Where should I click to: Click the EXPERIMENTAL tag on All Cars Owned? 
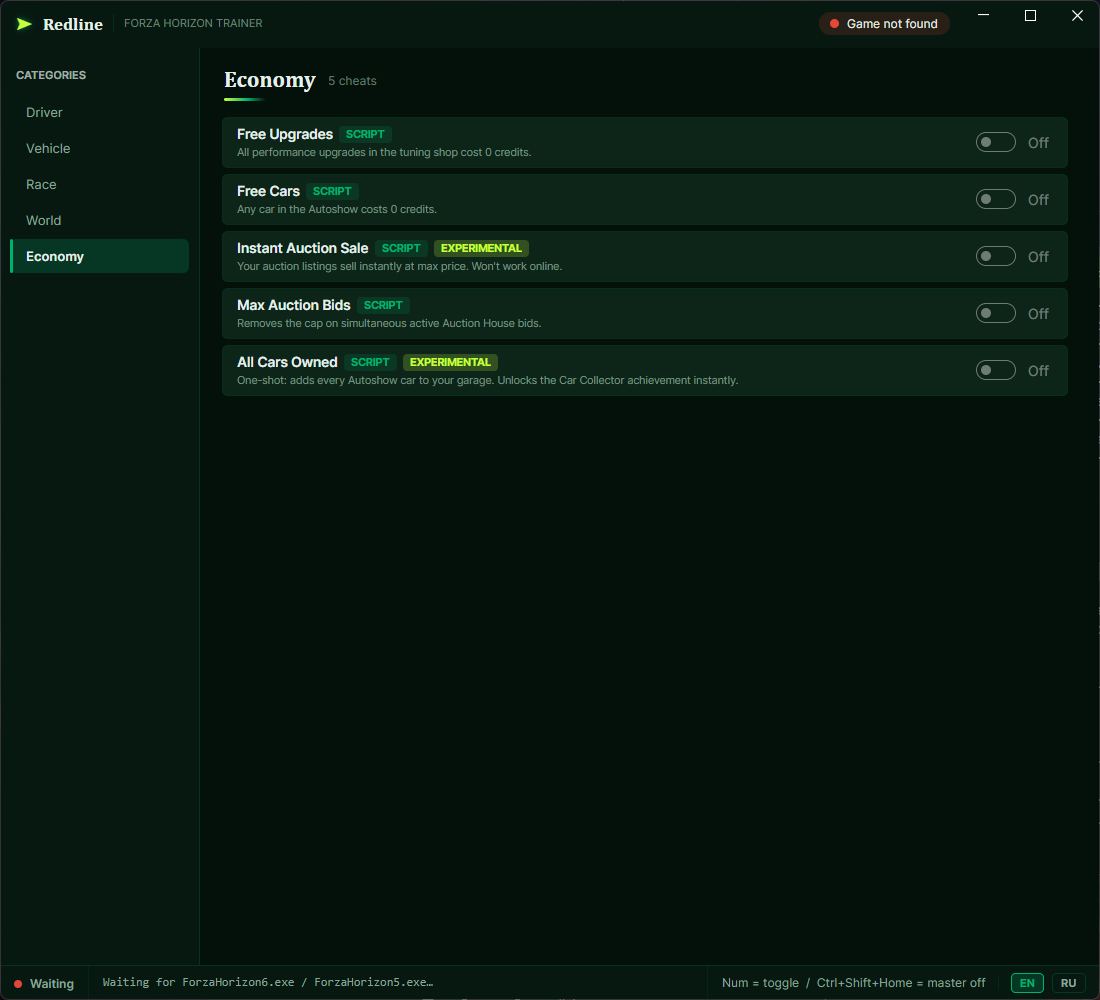pos(450,362)
